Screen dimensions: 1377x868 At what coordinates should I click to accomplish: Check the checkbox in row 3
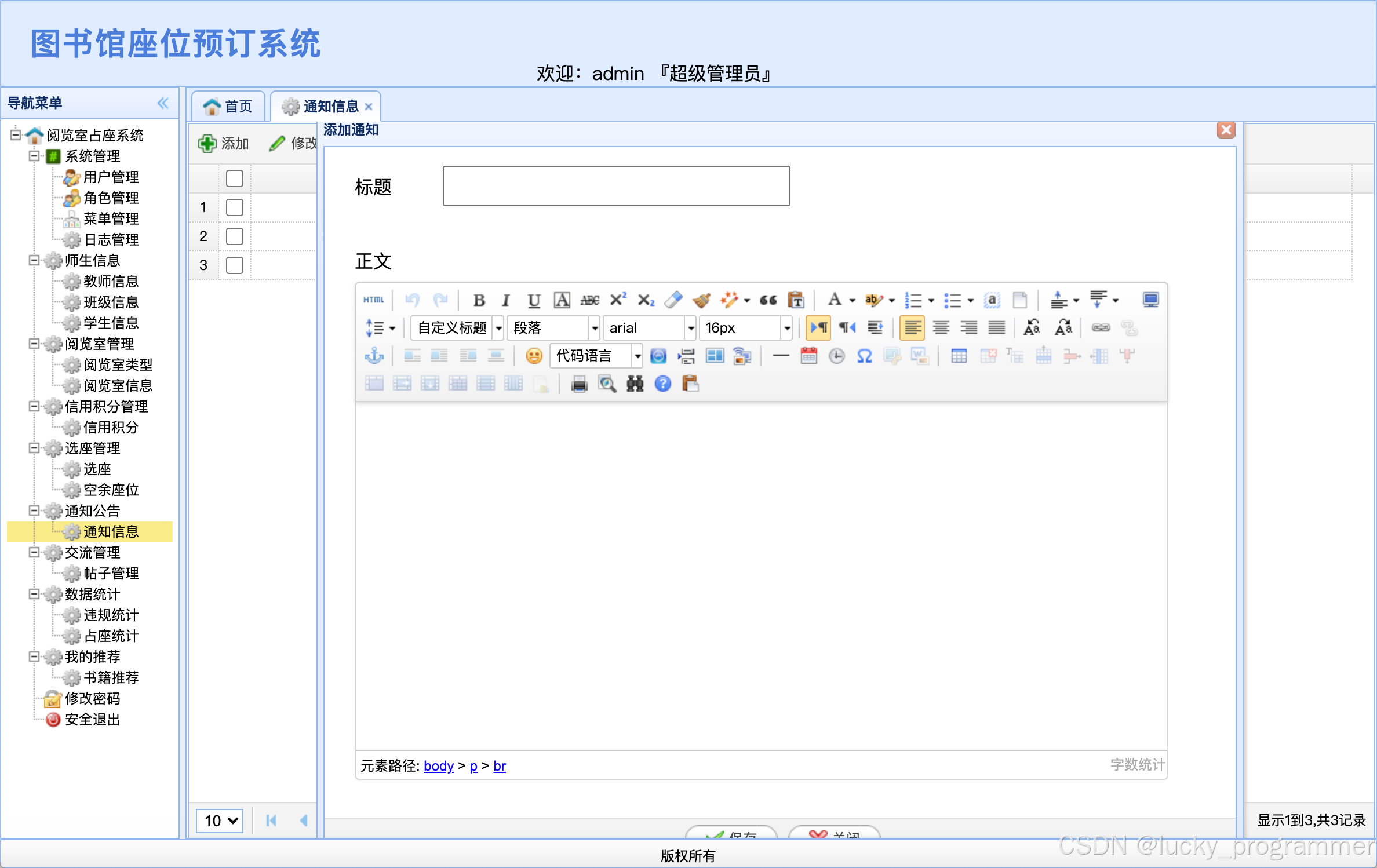(234, 265)
